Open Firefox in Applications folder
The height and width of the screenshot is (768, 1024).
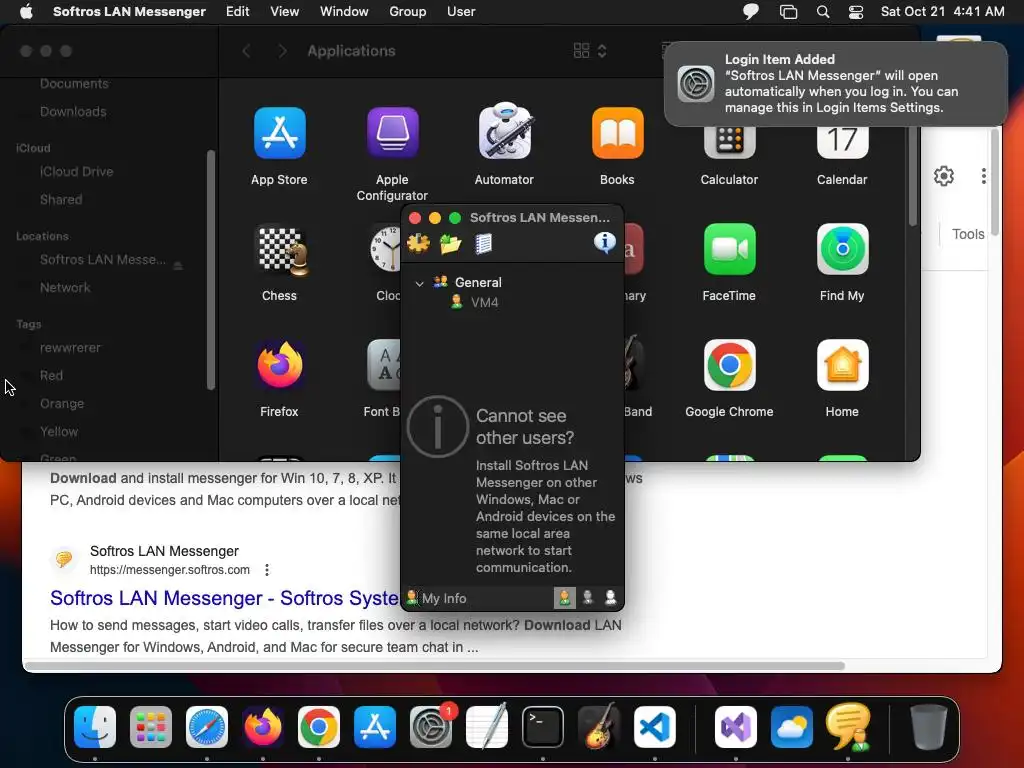coord(280,365)
